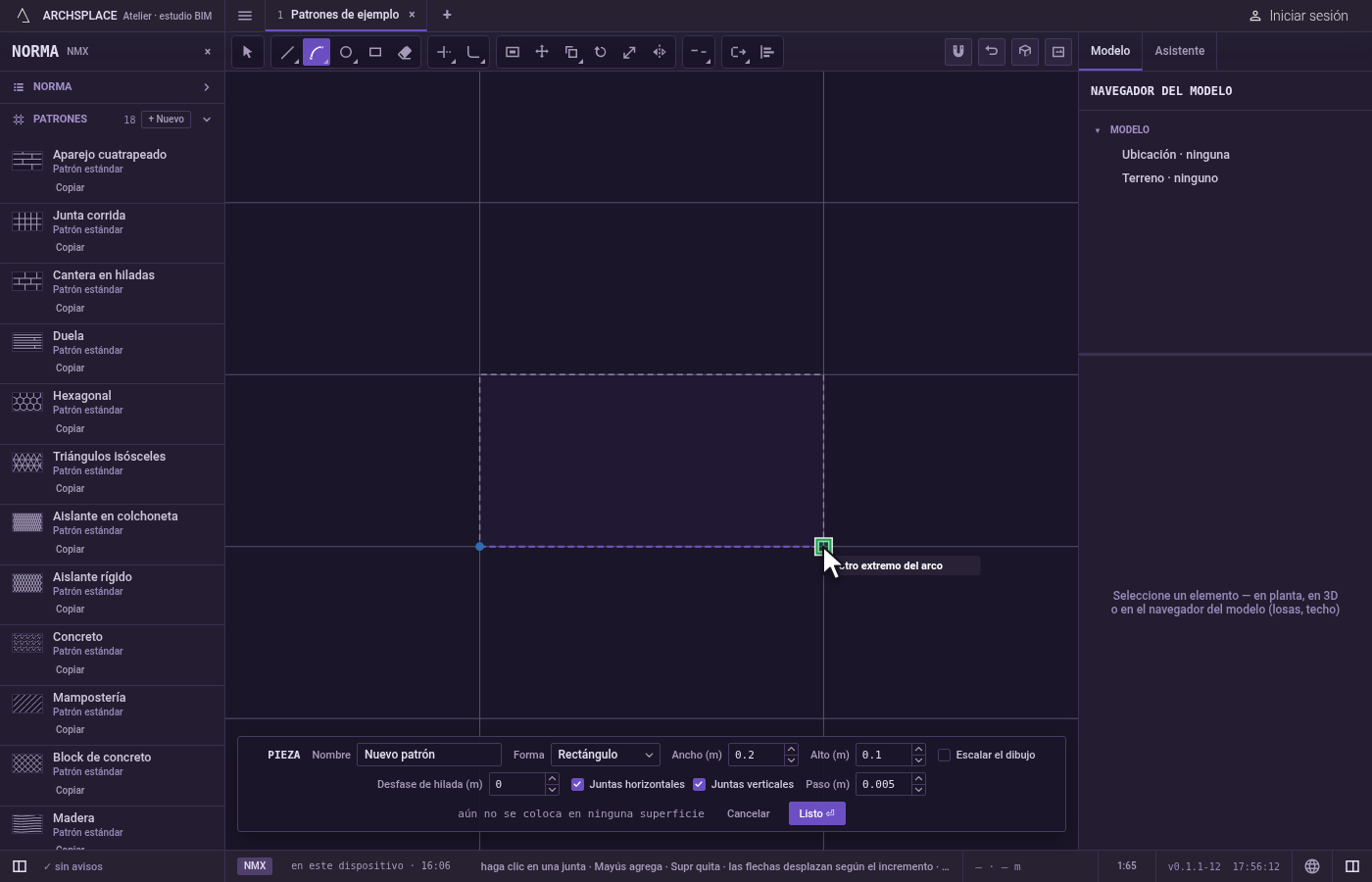Click the undo arrow icon

992,52
